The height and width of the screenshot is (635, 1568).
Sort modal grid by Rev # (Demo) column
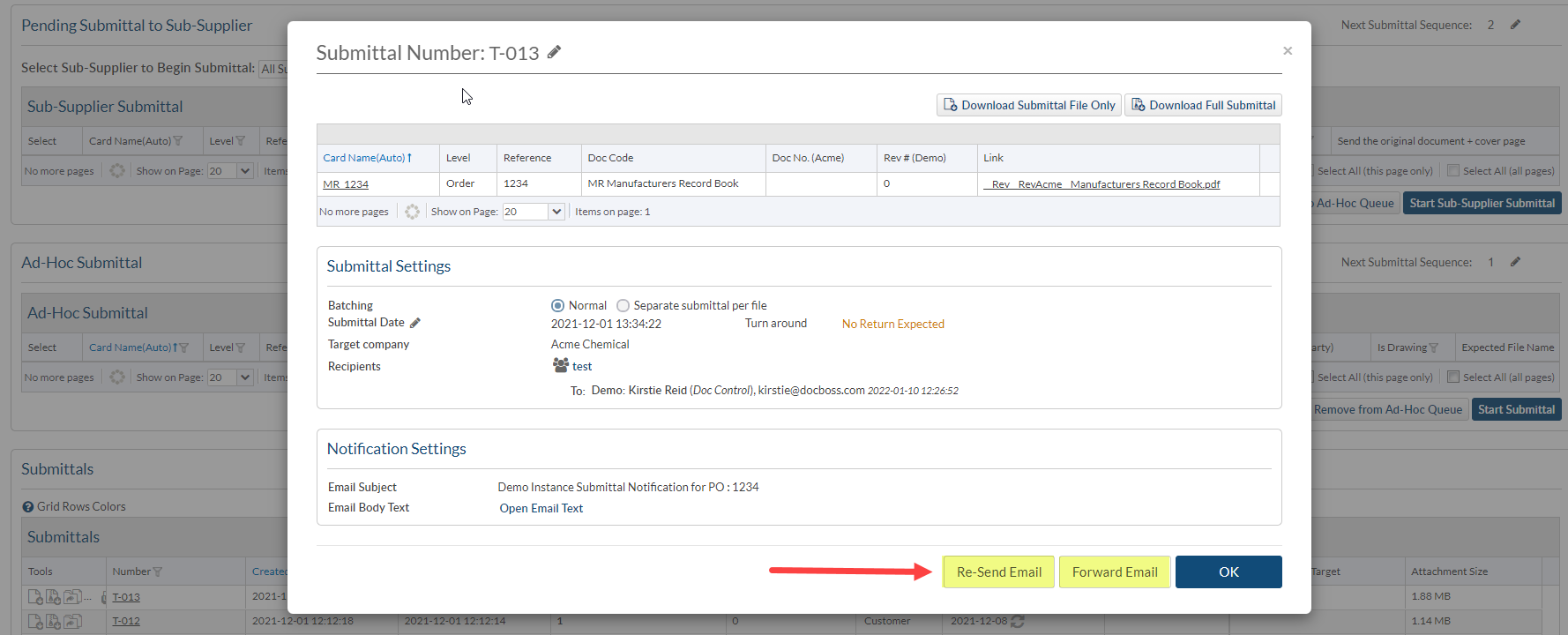915,158
